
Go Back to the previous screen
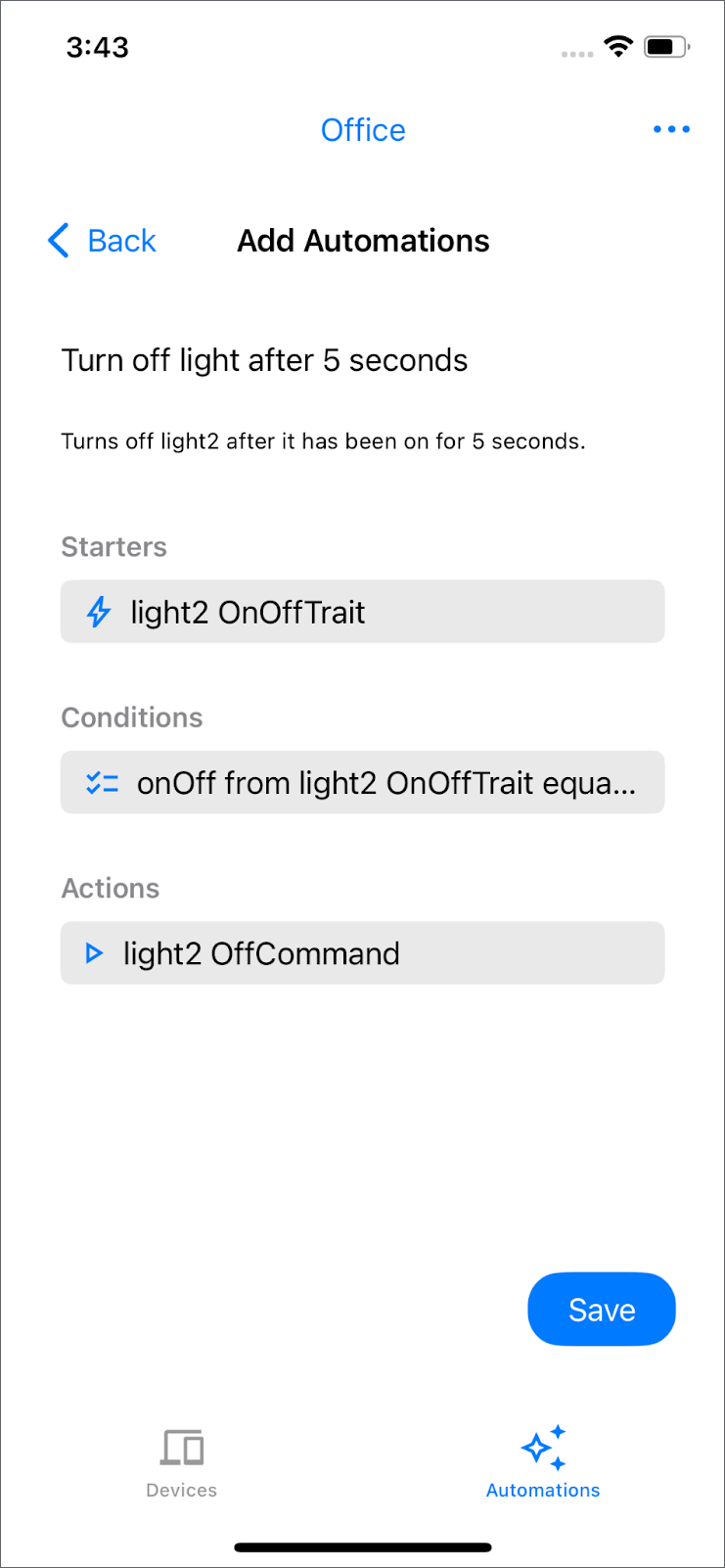pyautogui.click(x=121, y=241)
